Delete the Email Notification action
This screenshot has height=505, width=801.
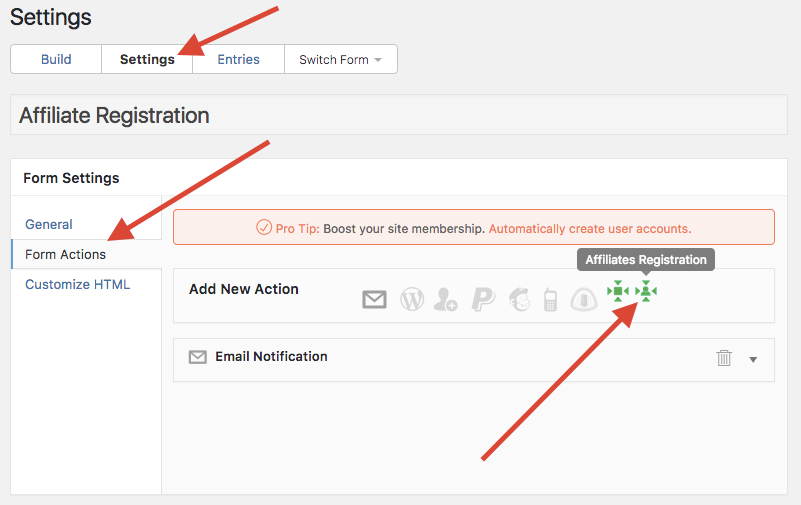coord(724,358)
